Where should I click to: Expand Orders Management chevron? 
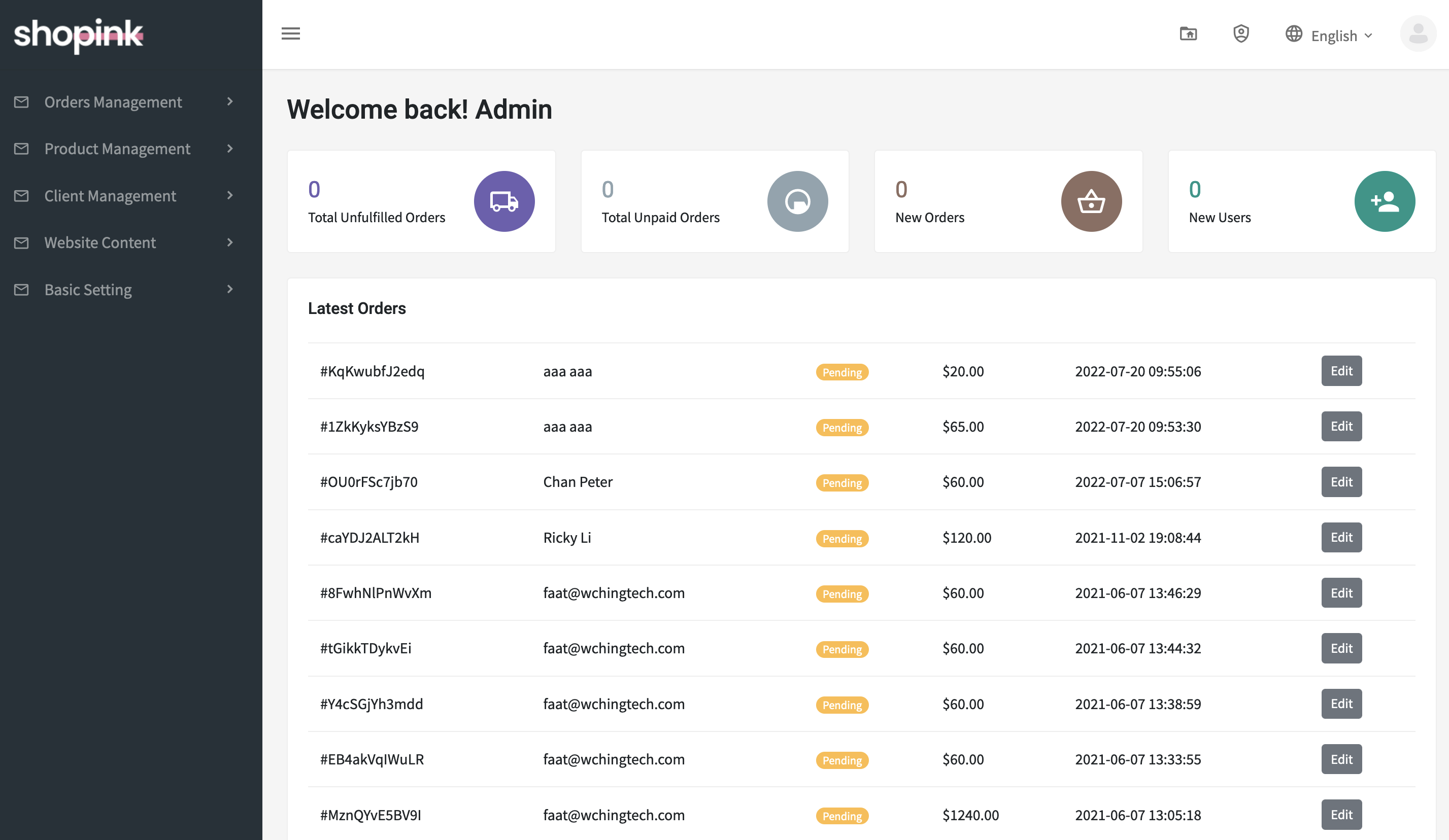click(x=230, y=101)
